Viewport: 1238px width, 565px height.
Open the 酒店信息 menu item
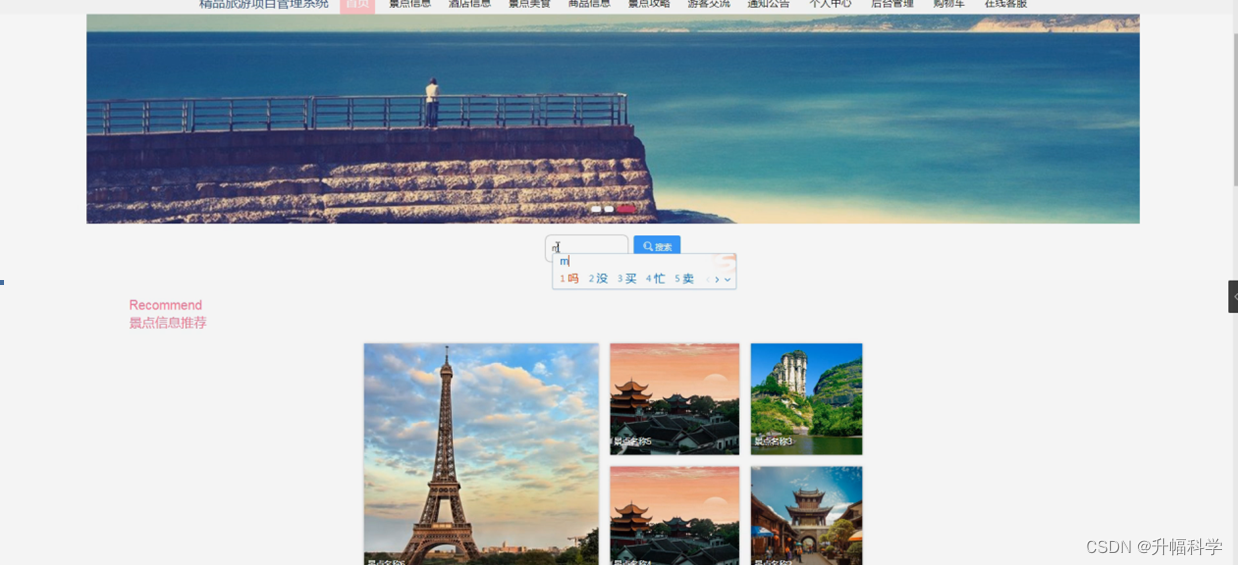tap(470, 4)
